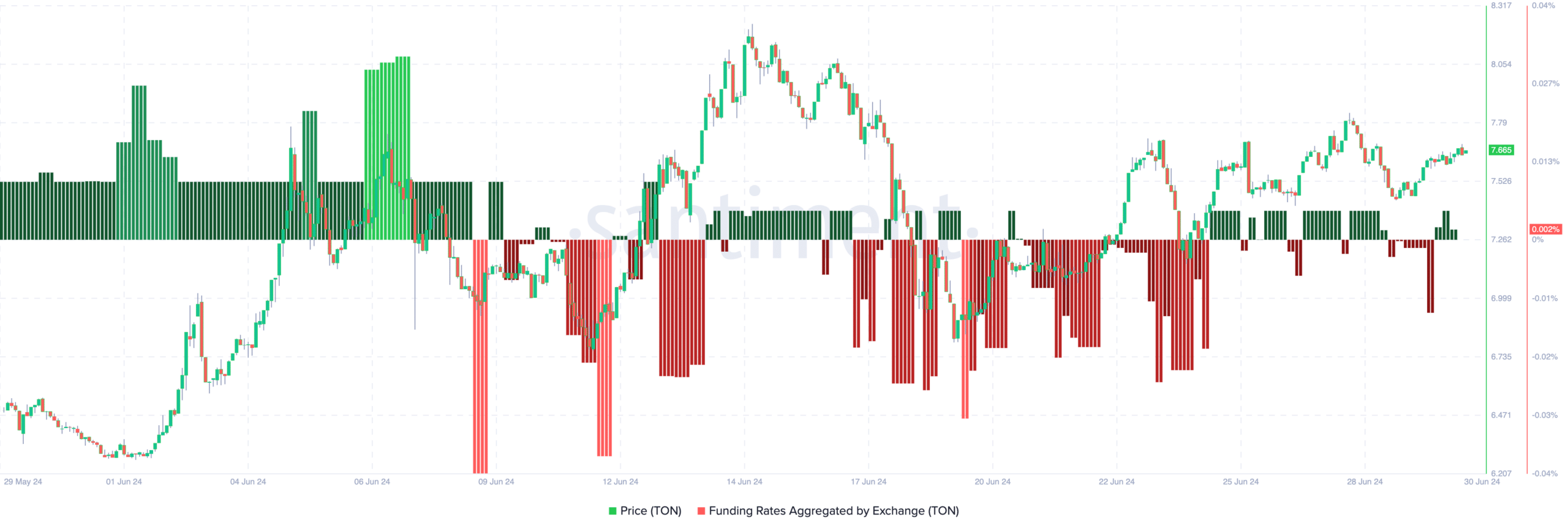
Task: Select the 22 Jun 24 date label
Action: 1117,481
